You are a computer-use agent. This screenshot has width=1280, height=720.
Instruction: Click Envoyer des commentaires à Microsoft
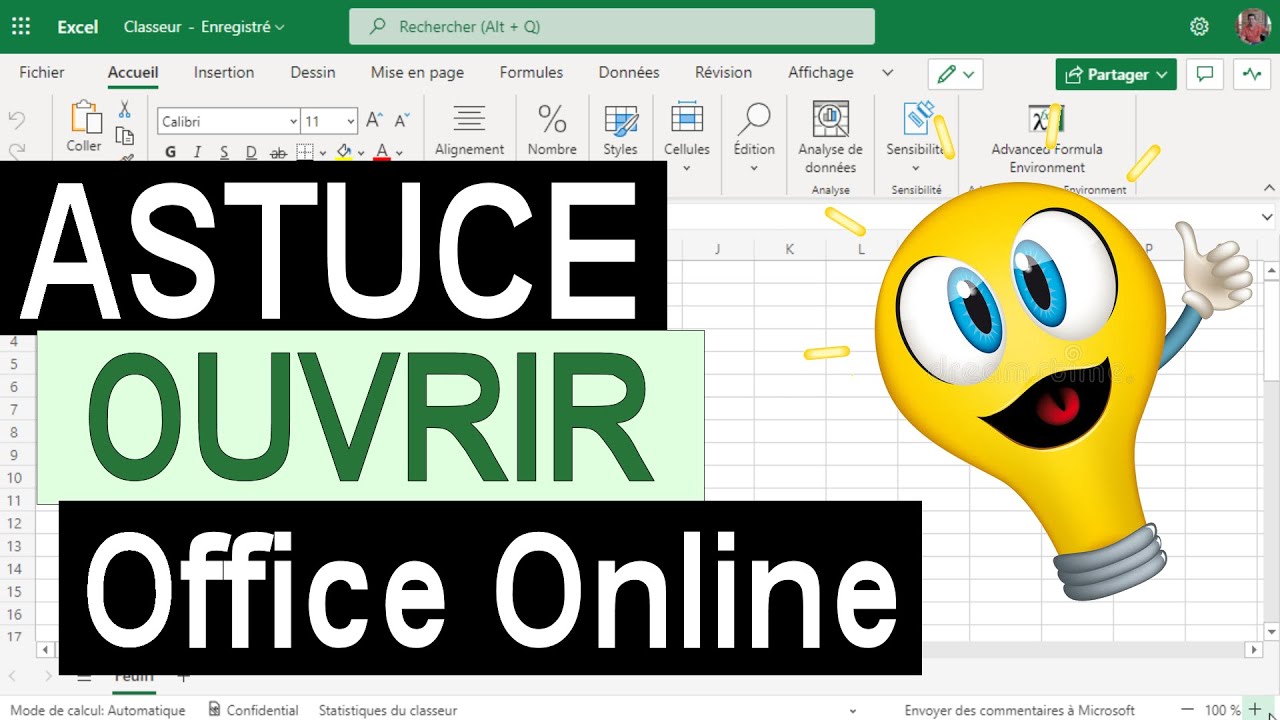(x=1020, y=710)
